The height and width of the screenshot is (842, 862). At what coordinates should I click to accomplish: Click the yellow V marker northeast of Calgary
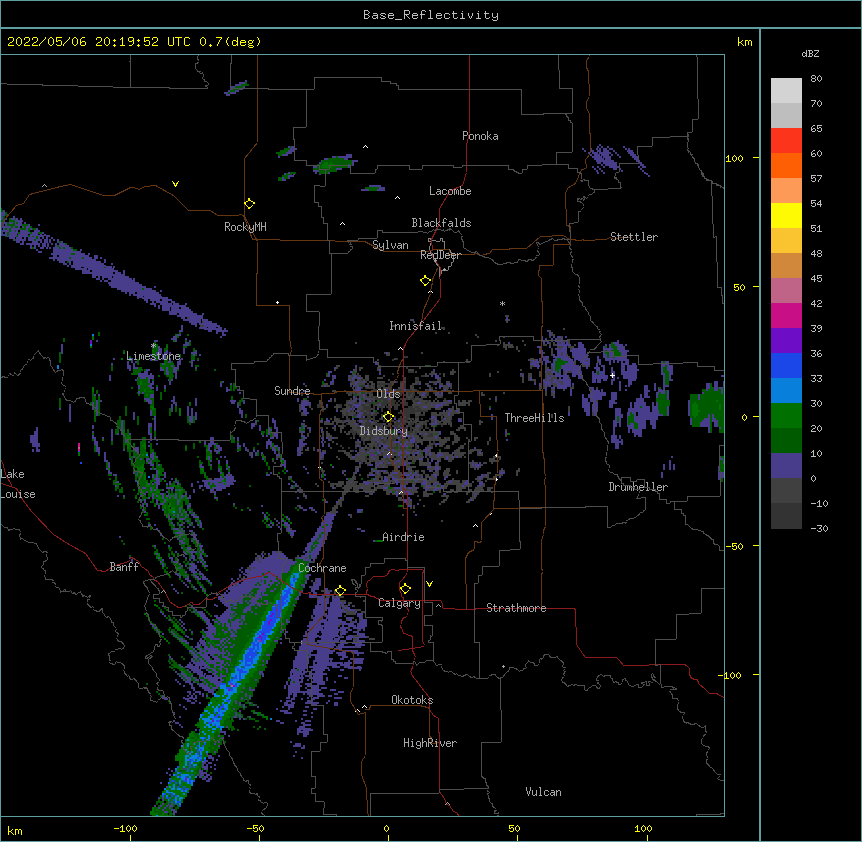pos(429,584)
